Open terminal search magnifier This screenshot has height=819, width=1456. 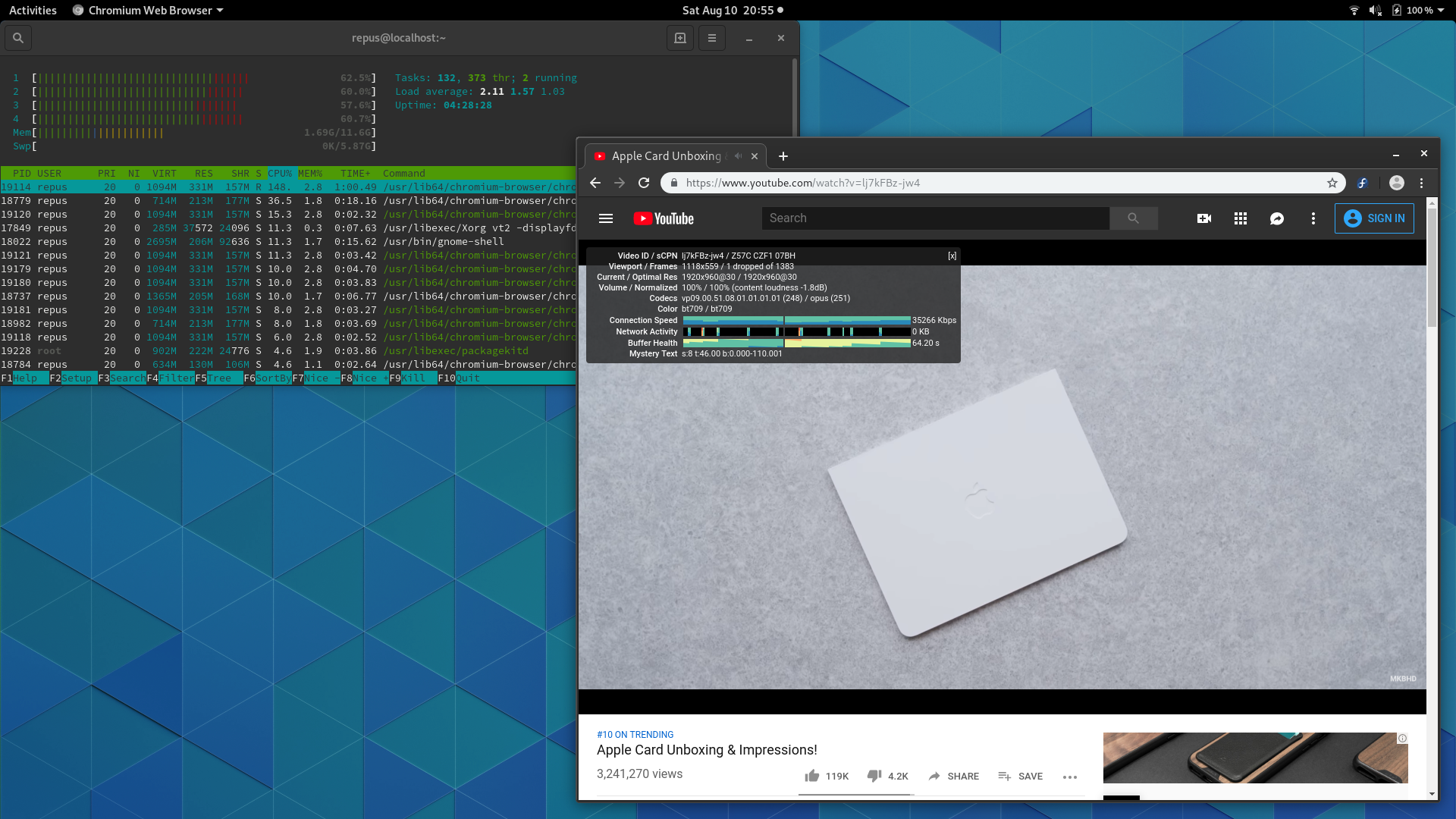pos(18,38)
